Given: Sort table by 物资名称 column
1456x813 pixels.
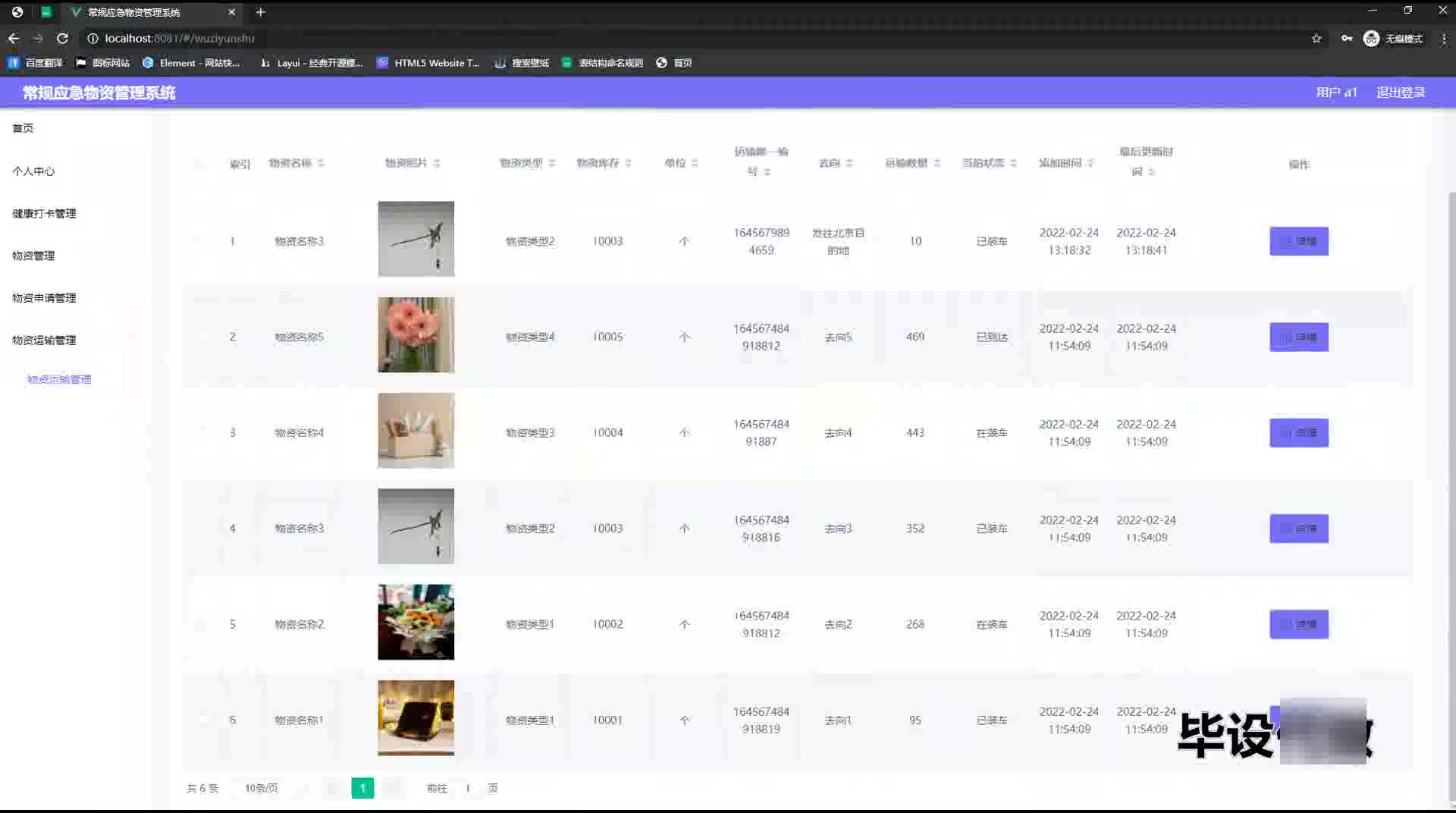Looking at the screenshot, I should point(321,163).
